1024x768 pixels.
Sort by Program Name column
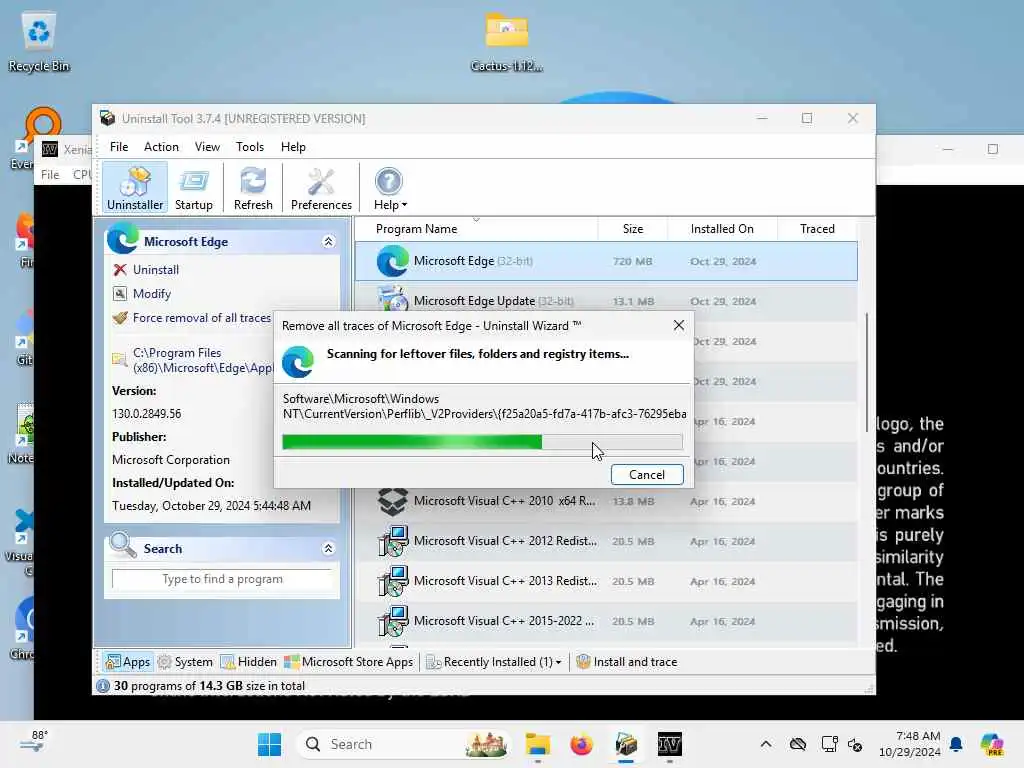[x=416, y=229]
